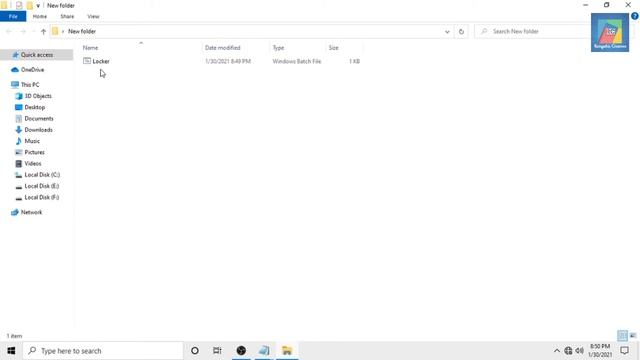Refresh the New folder view
This screenshot has width=640, height=360.
point(461,31)
